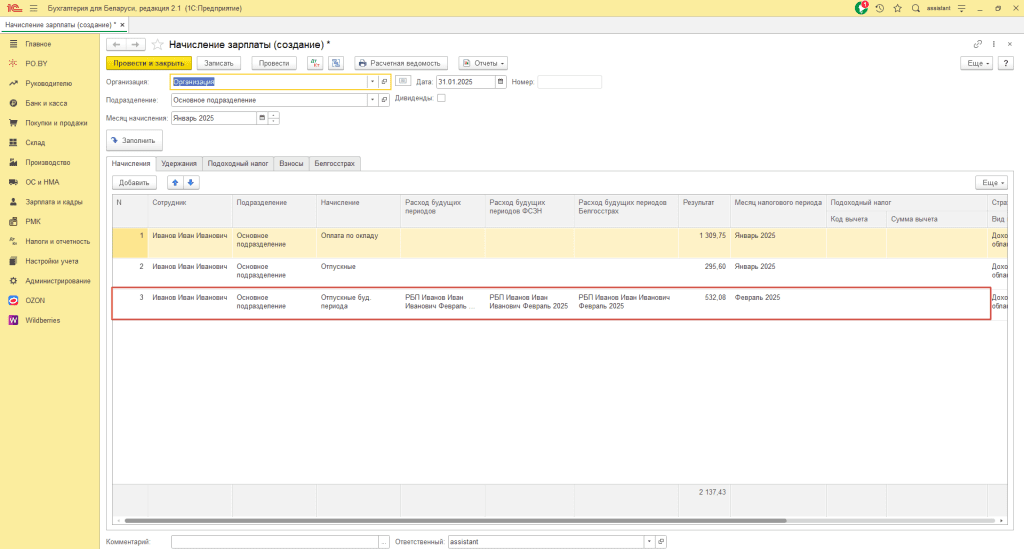The image size is (1024, 549).
Task: Open the history clock icon in title bar
Action: (880, 8)
